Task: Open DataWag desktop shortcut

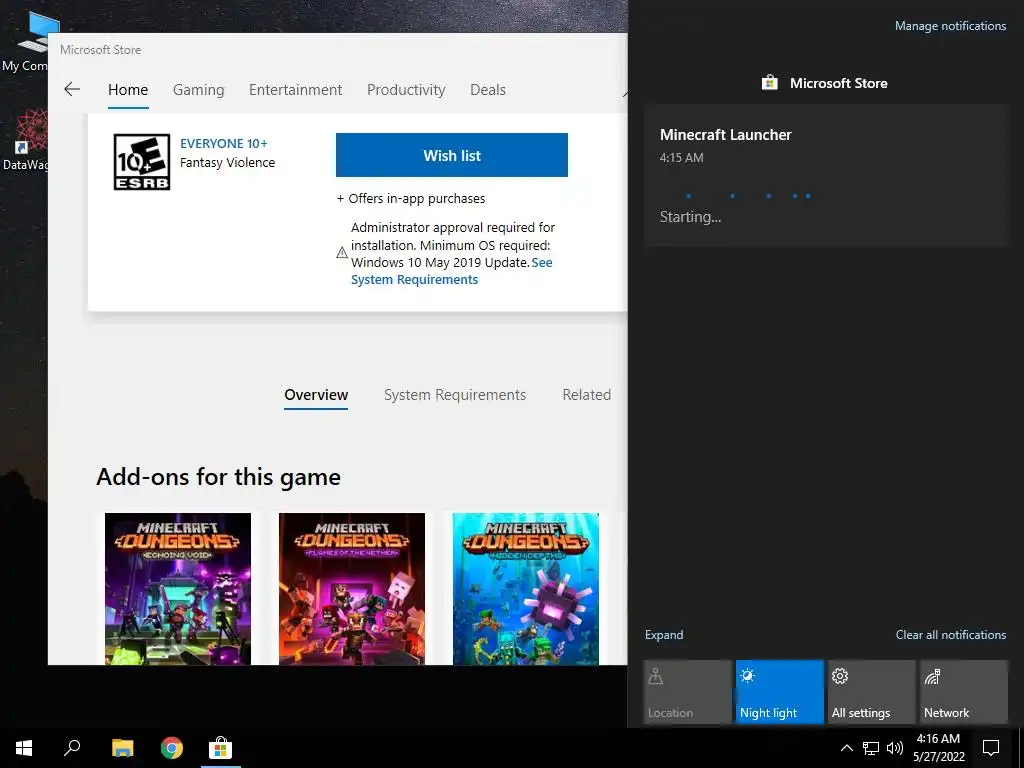Action: (25, 140)
